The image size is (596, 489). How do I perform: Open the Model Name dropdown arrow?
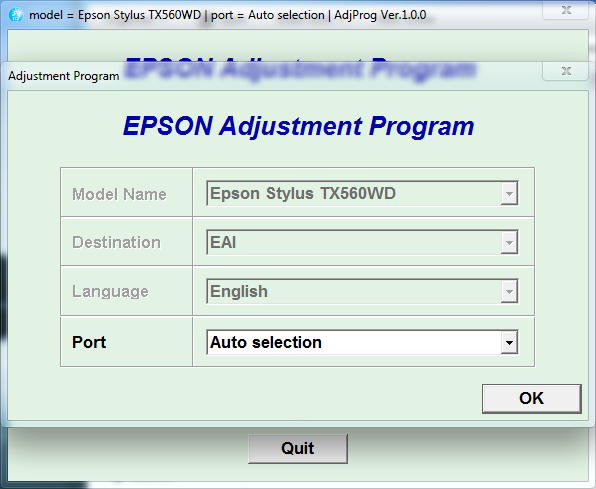509,193
